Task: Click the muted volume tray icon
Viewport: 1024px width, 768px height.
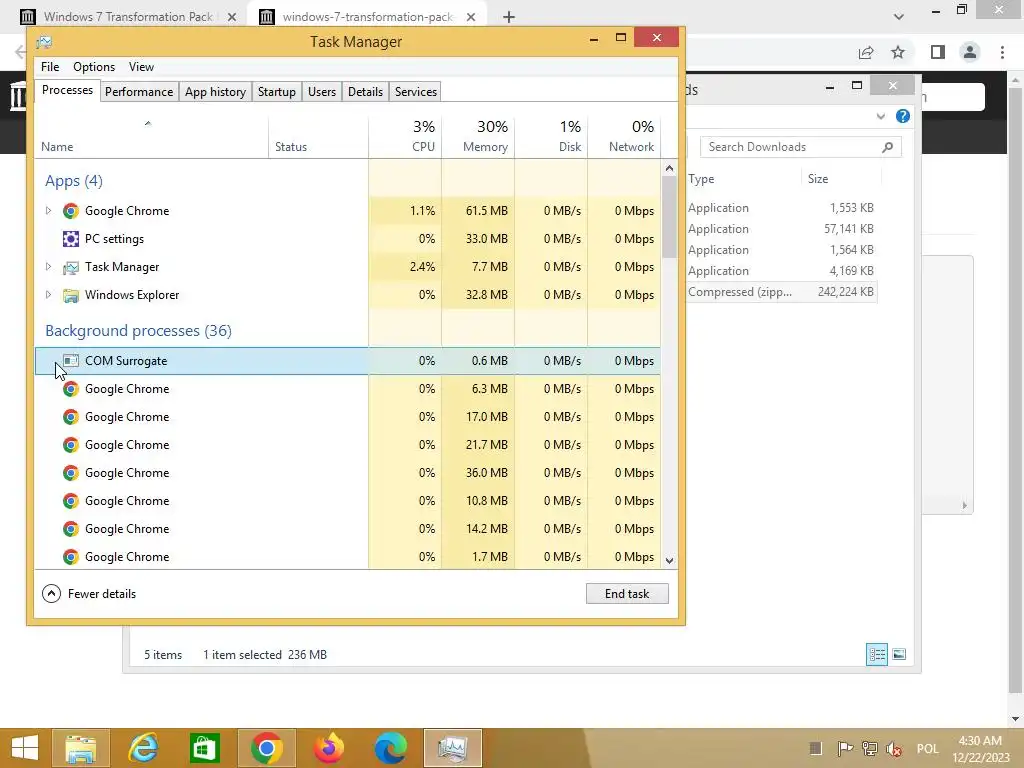Action: pyautogui.click(x=894, y=748)
